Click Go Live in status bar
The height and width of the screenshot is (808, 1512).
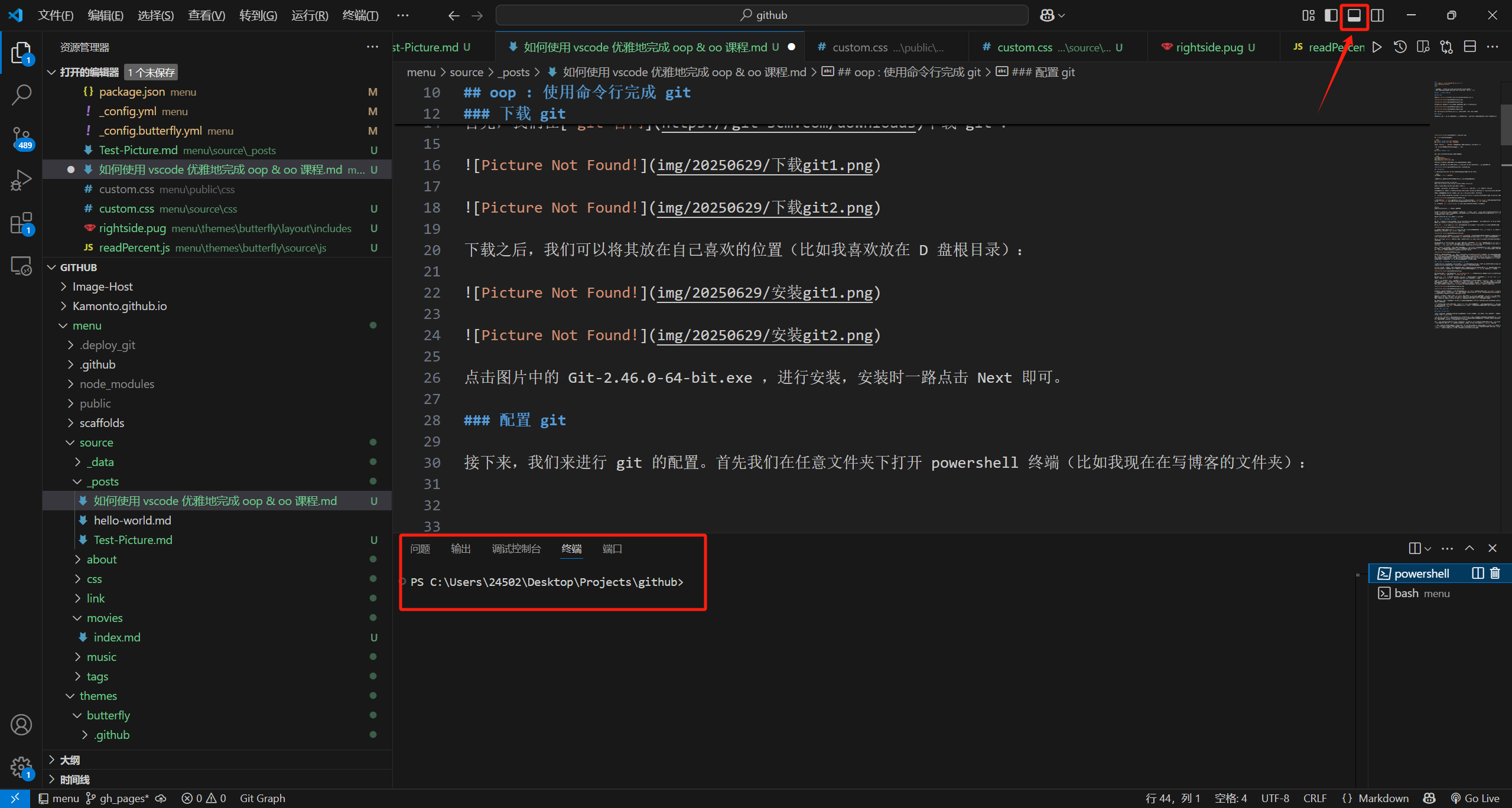(x=1475, y=798)
